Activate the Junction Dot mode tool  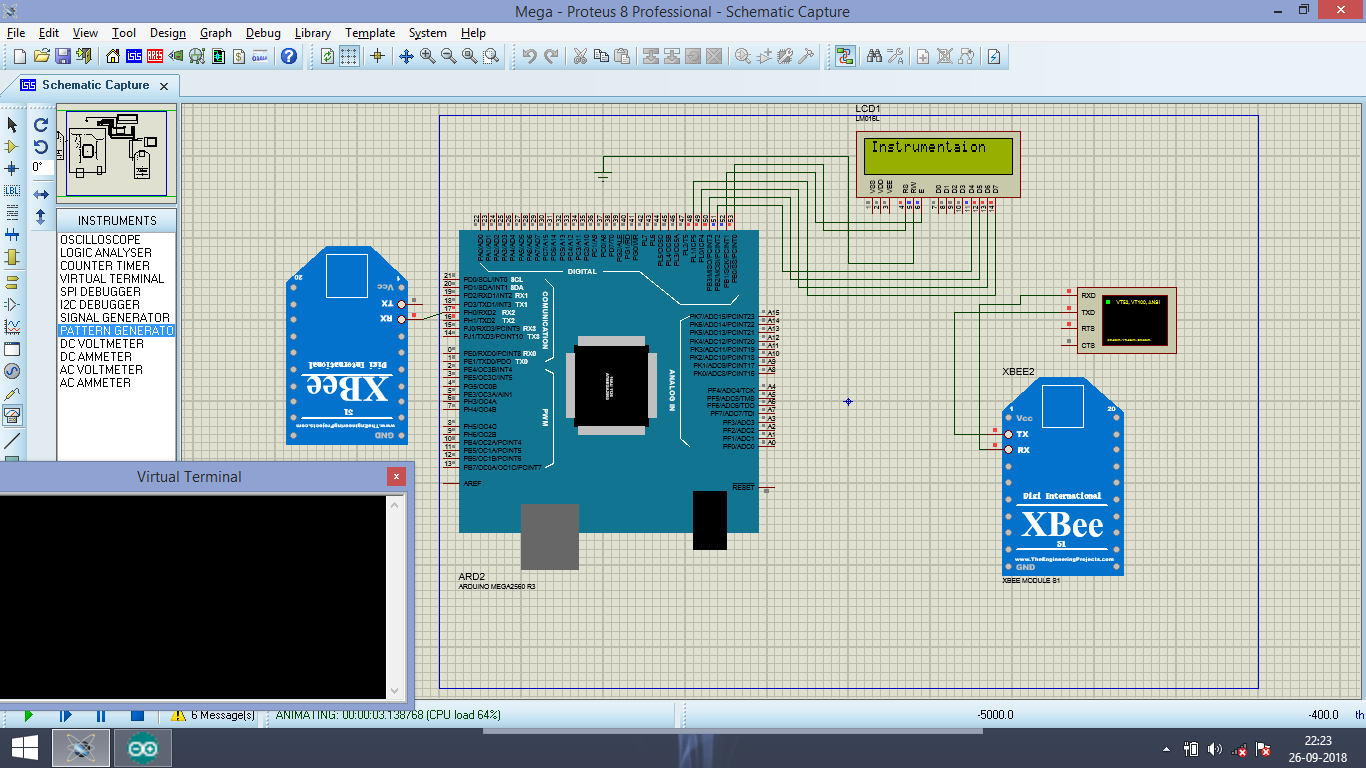click(12, 168)
